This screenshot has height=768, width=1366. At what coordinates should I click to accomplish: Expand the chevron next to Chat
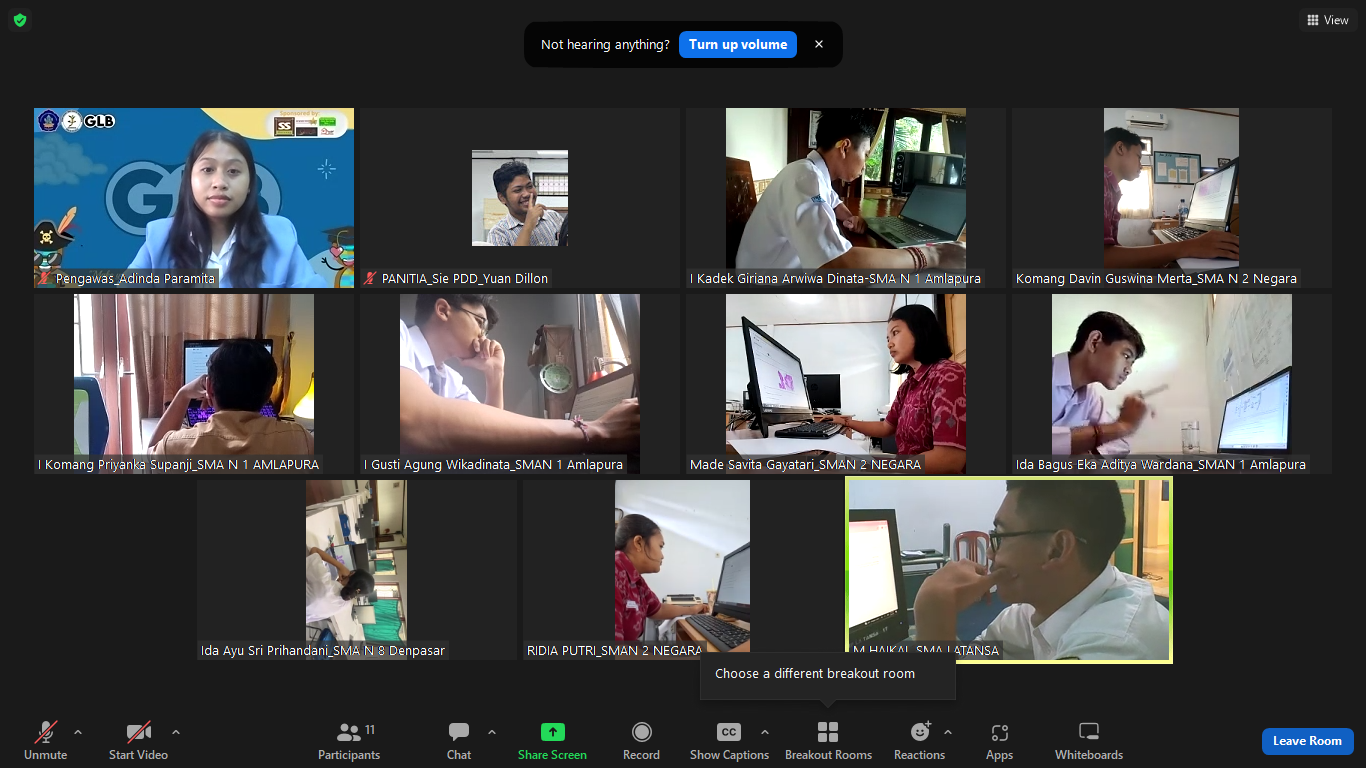(492, 732)
